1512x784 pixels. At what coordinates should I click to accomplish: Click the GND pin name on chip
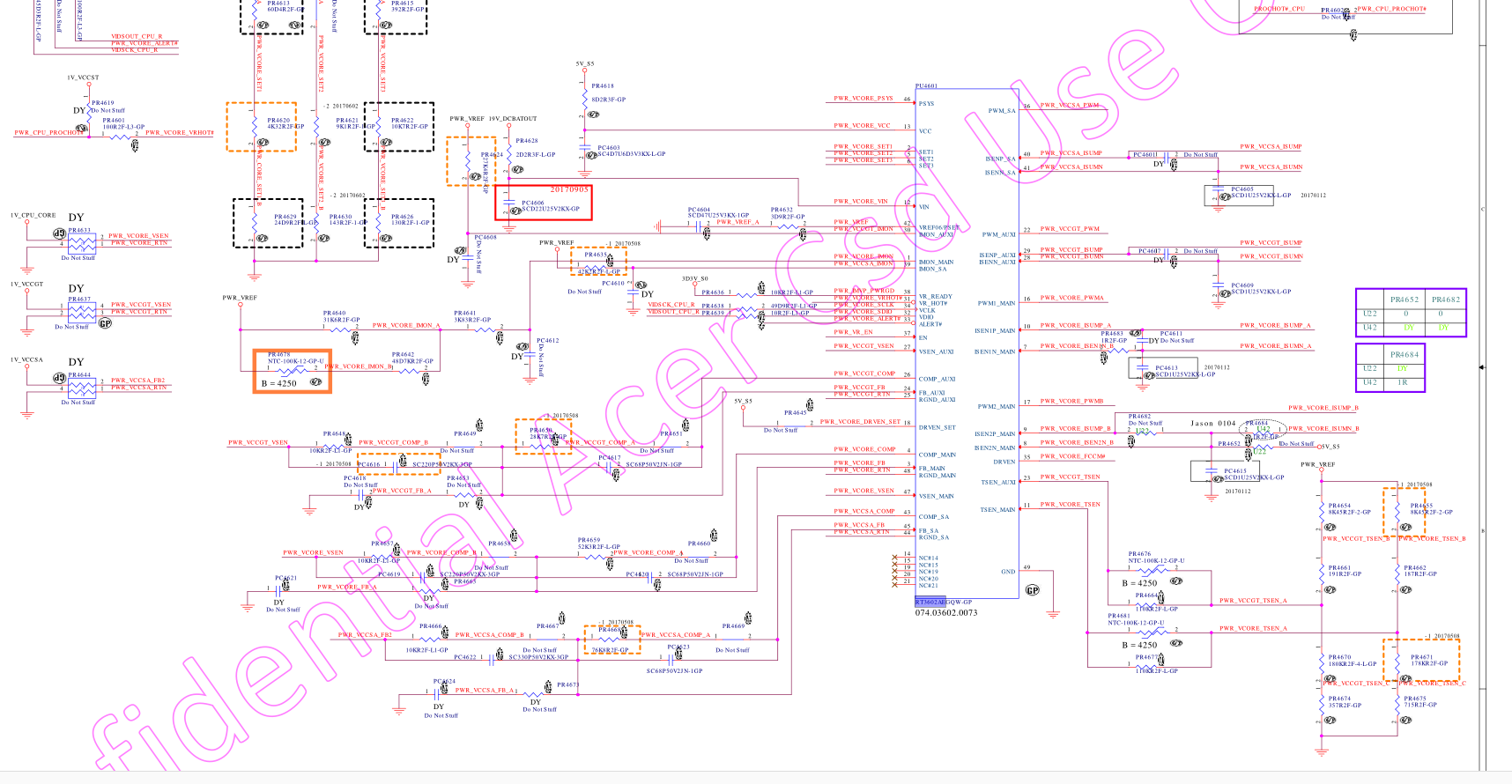tap(1008, 572)
